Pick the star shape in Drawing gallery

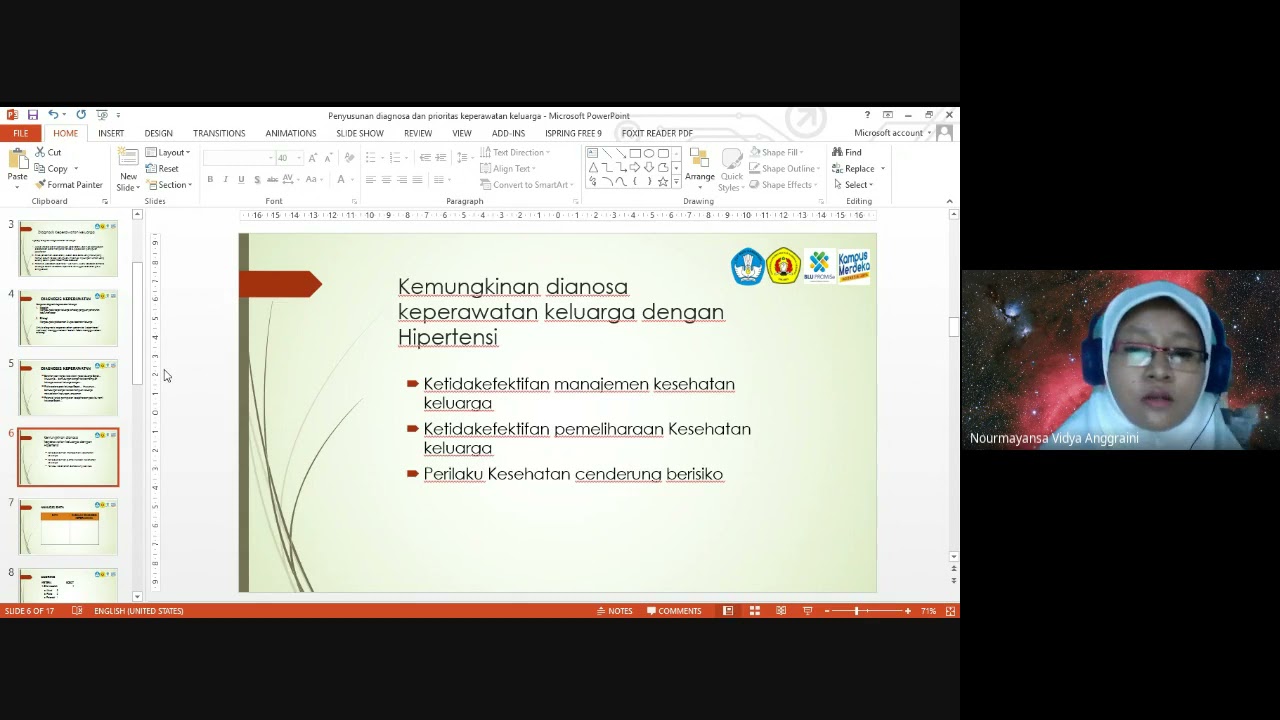pyautogui.click(x=662, y=182)
